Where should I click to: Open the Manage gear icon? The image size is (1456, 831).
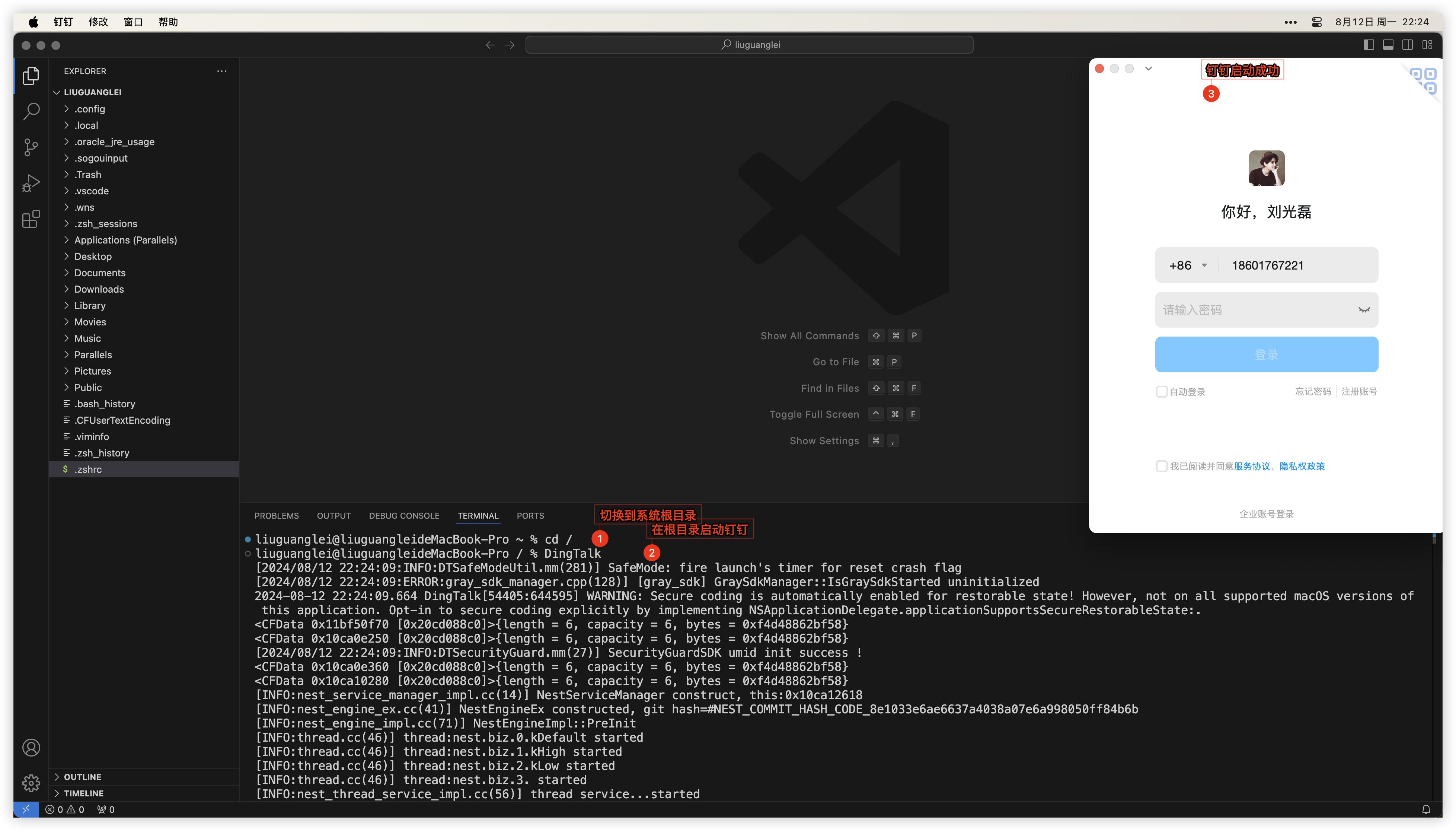pyautogui.click(x=31, y=783)
